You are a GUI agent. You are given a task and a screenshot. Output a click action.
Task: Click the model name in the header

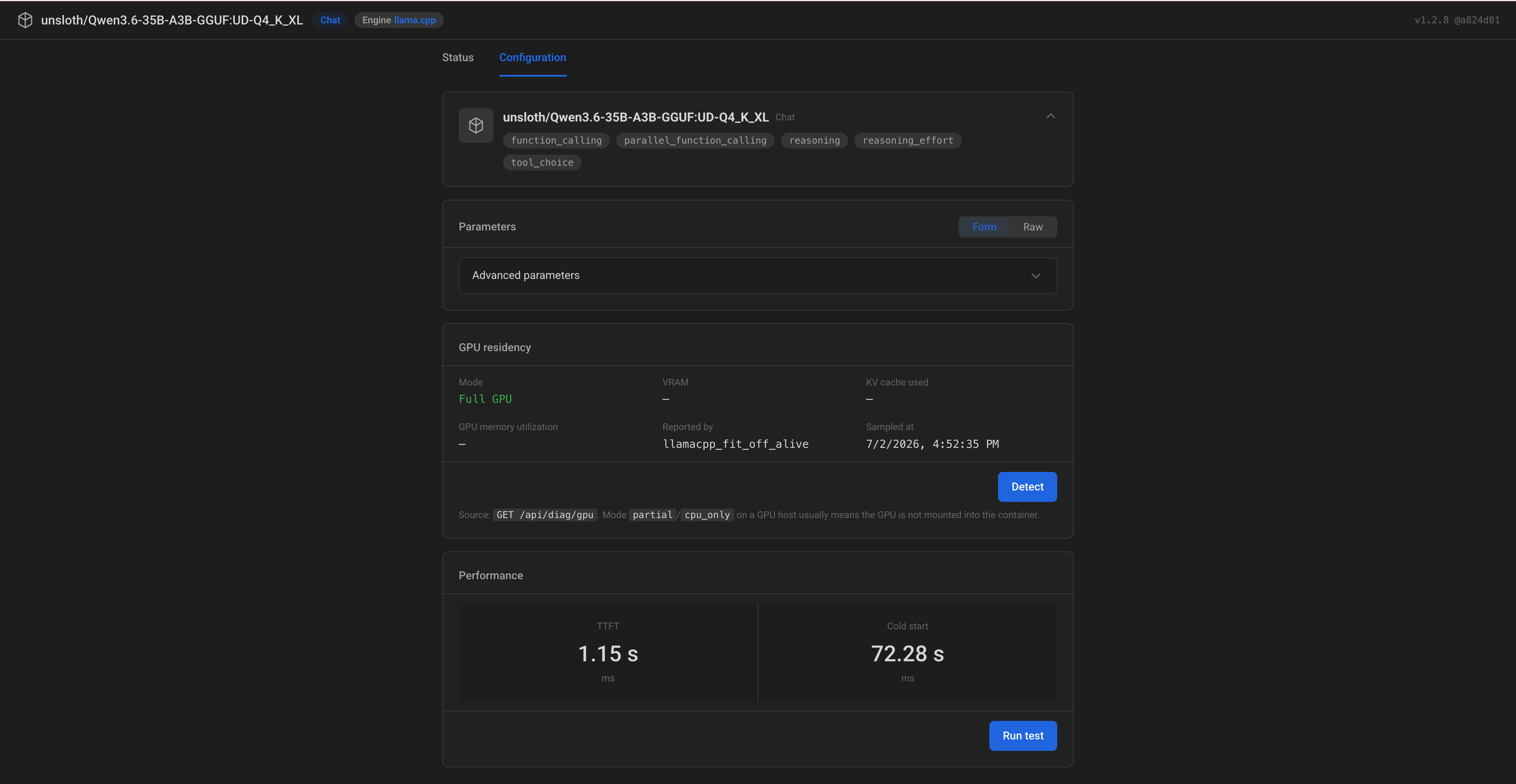[x=172, y=20]
